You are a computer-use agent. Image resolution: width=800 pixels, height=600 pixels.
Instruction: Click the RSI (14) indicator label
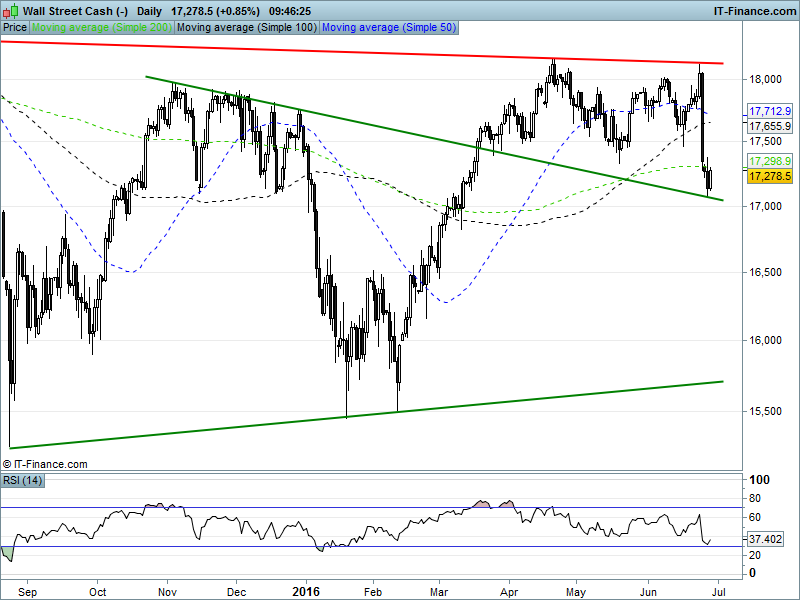[22, 480]
